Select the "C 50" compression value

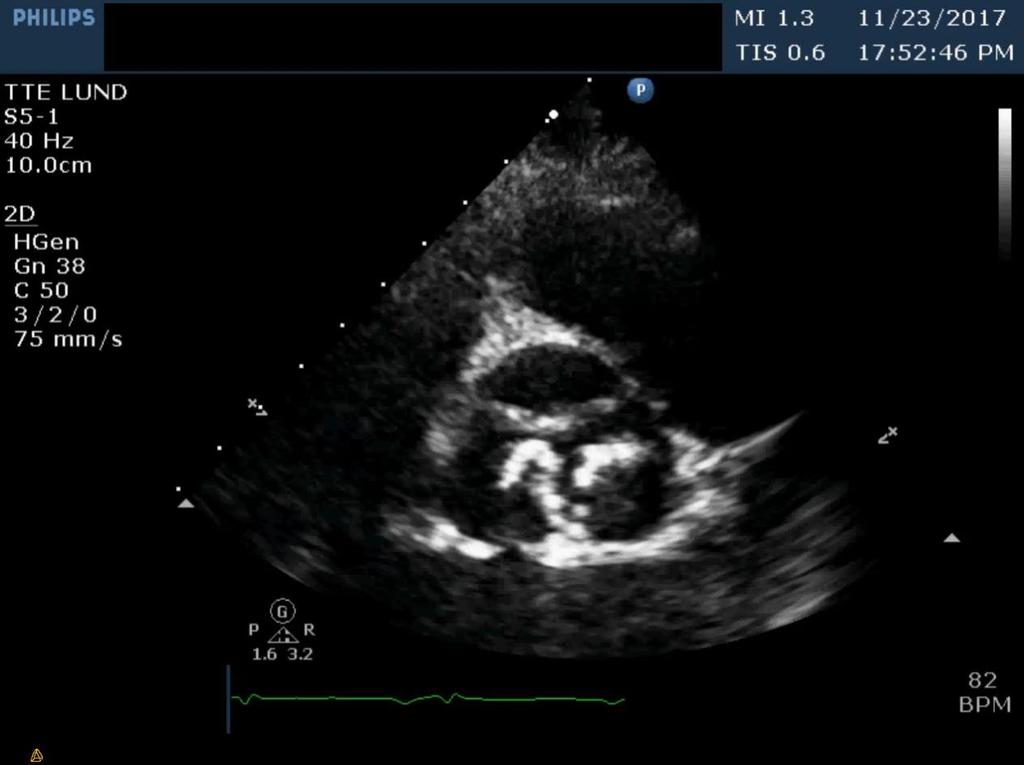[x=41, y=291]
